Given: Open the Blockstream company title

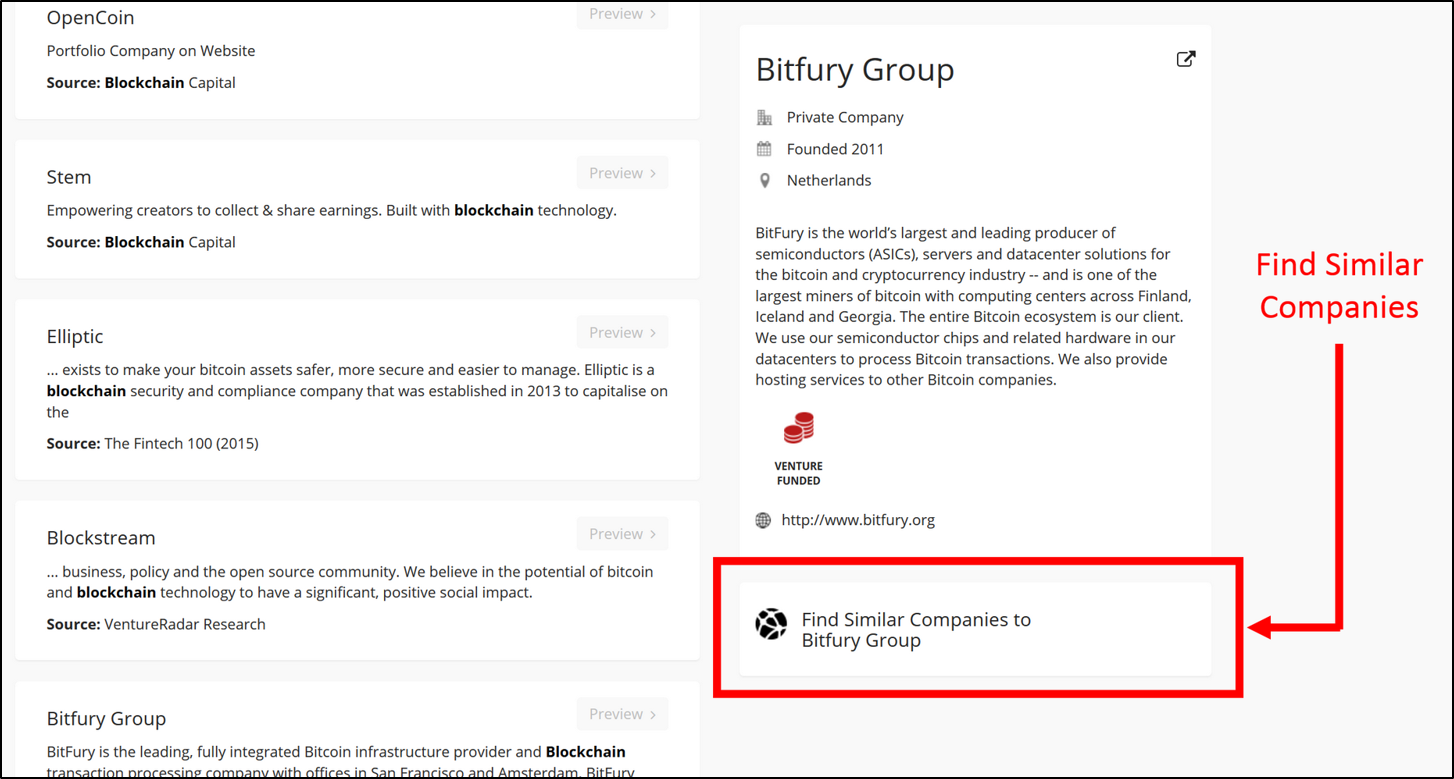Looking at the screenshot, I should (101, 538).
